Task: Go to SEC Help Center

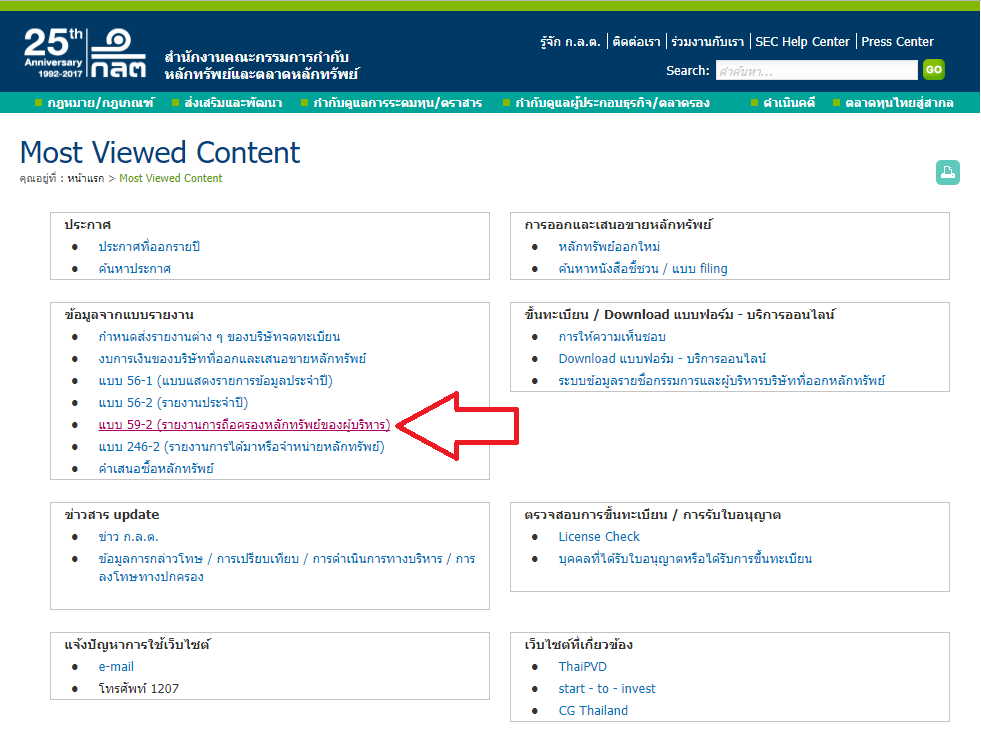Action: point(802,42)
